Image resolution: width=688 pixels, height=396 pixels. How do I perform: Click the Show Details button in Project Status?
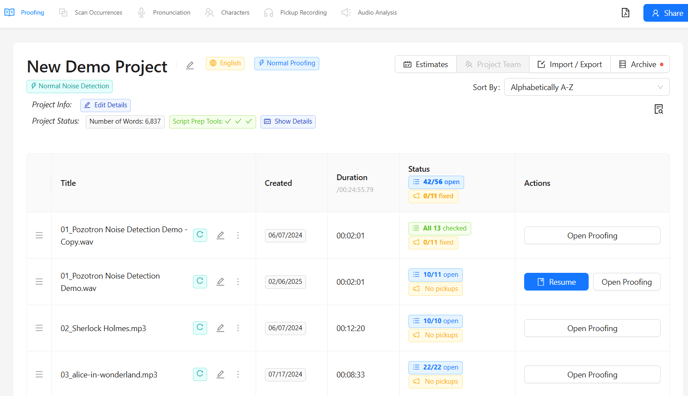pos(288,121)
